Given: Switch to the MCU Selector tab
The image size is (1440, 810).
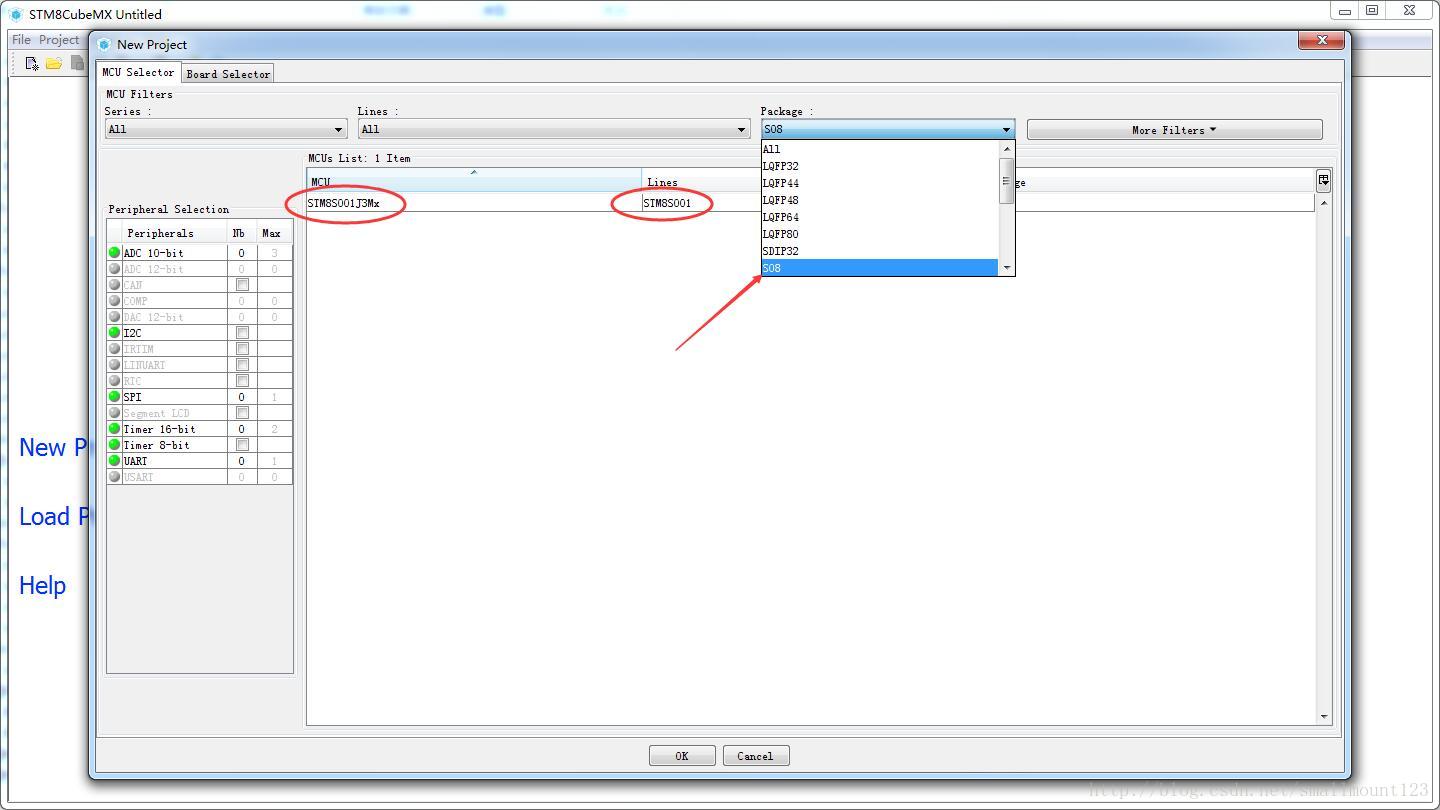Looking at the screenshot, I should point(138,72).
